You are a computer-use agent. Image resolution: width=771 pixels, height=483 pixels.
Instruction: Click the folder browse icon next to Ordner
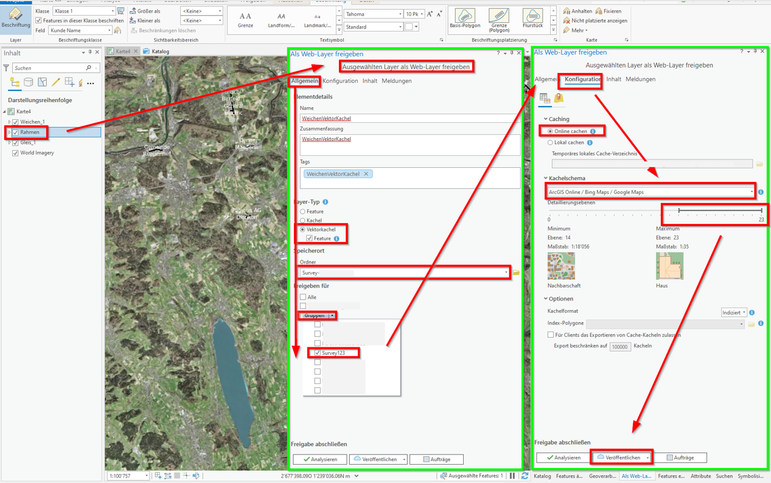[x=516, y=272]
